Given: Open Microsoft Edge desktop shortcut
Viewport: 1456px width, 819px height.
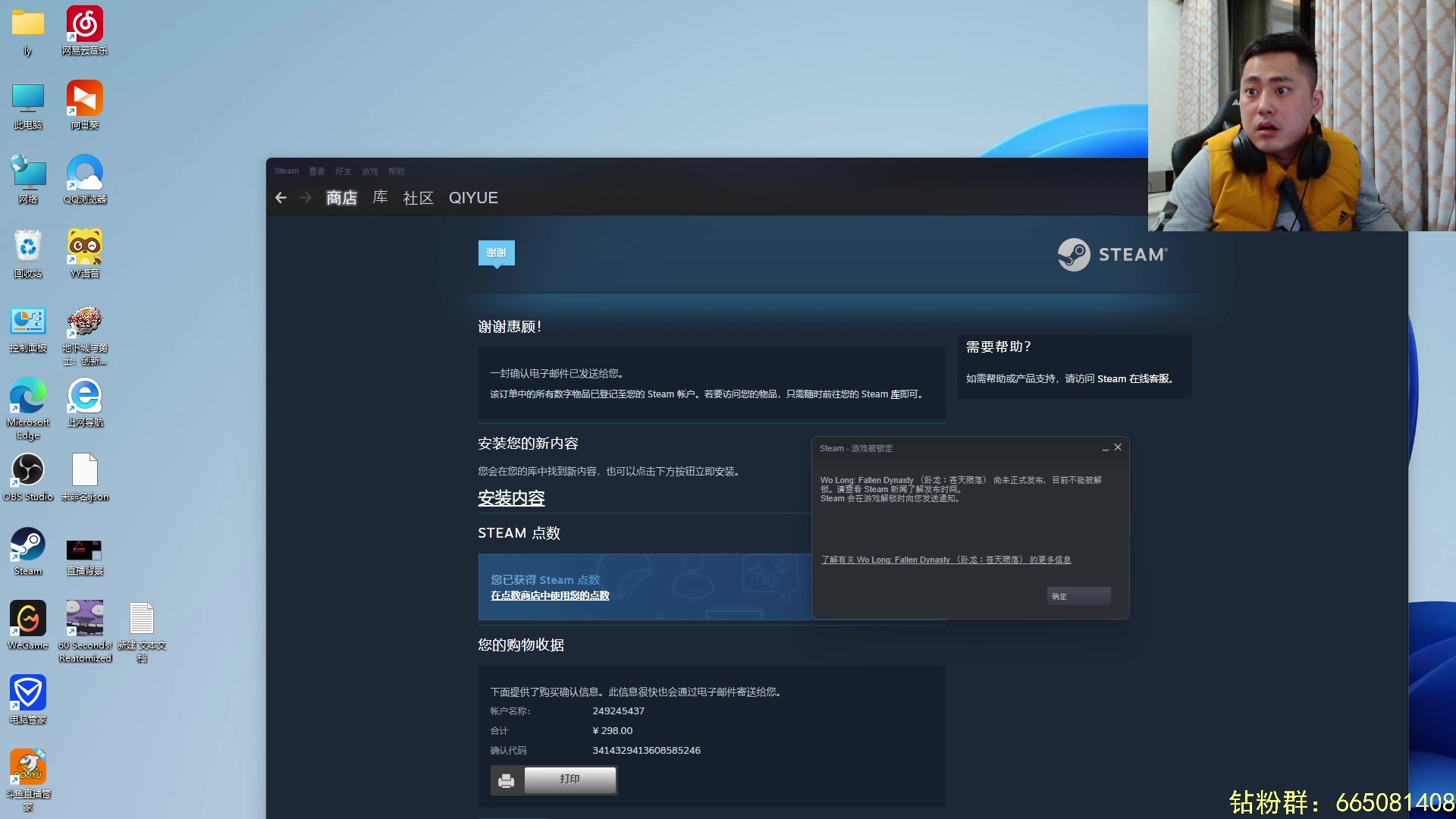Looking at the screenshot, I should (x=28, y=409).
